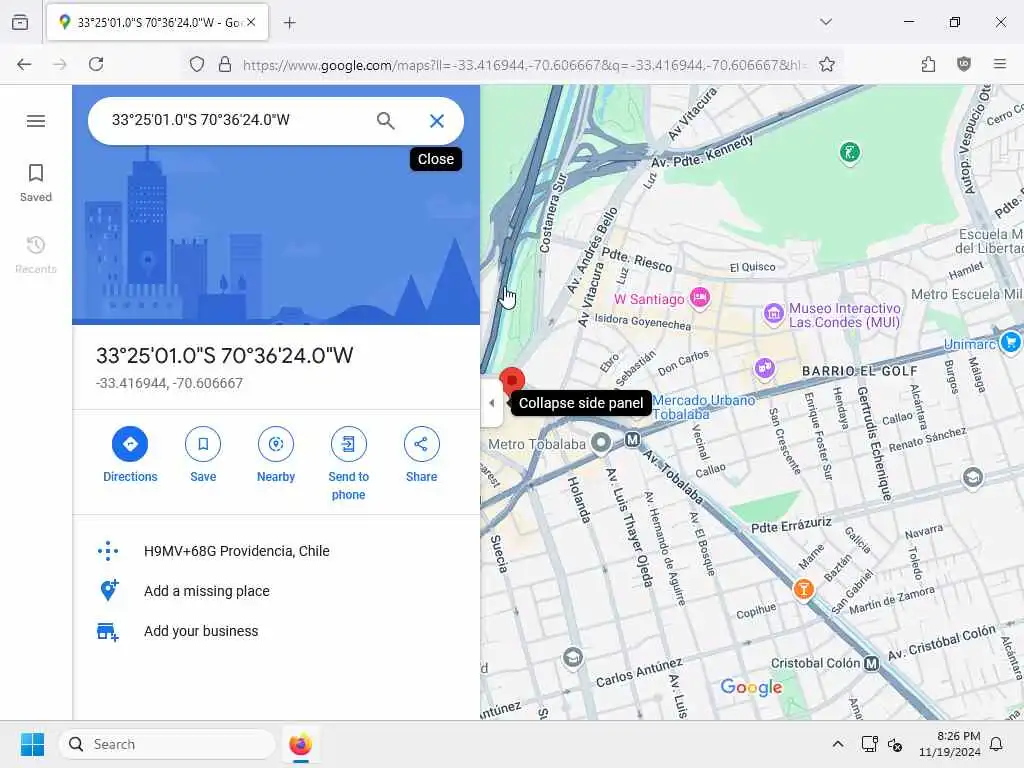
Task: Click the Metro Escuela Militar label
Action: pyautogui.click(x=967, y=295)
